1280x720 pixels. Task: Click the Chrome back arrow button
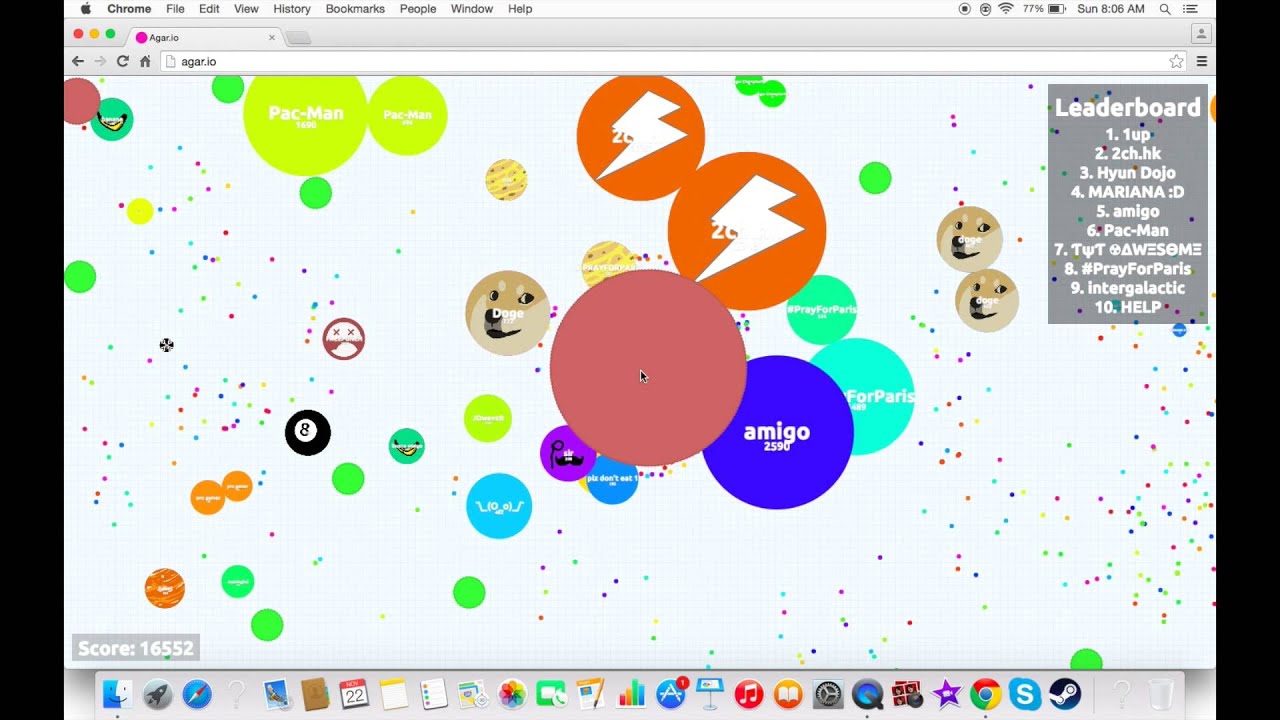(78, 61)
